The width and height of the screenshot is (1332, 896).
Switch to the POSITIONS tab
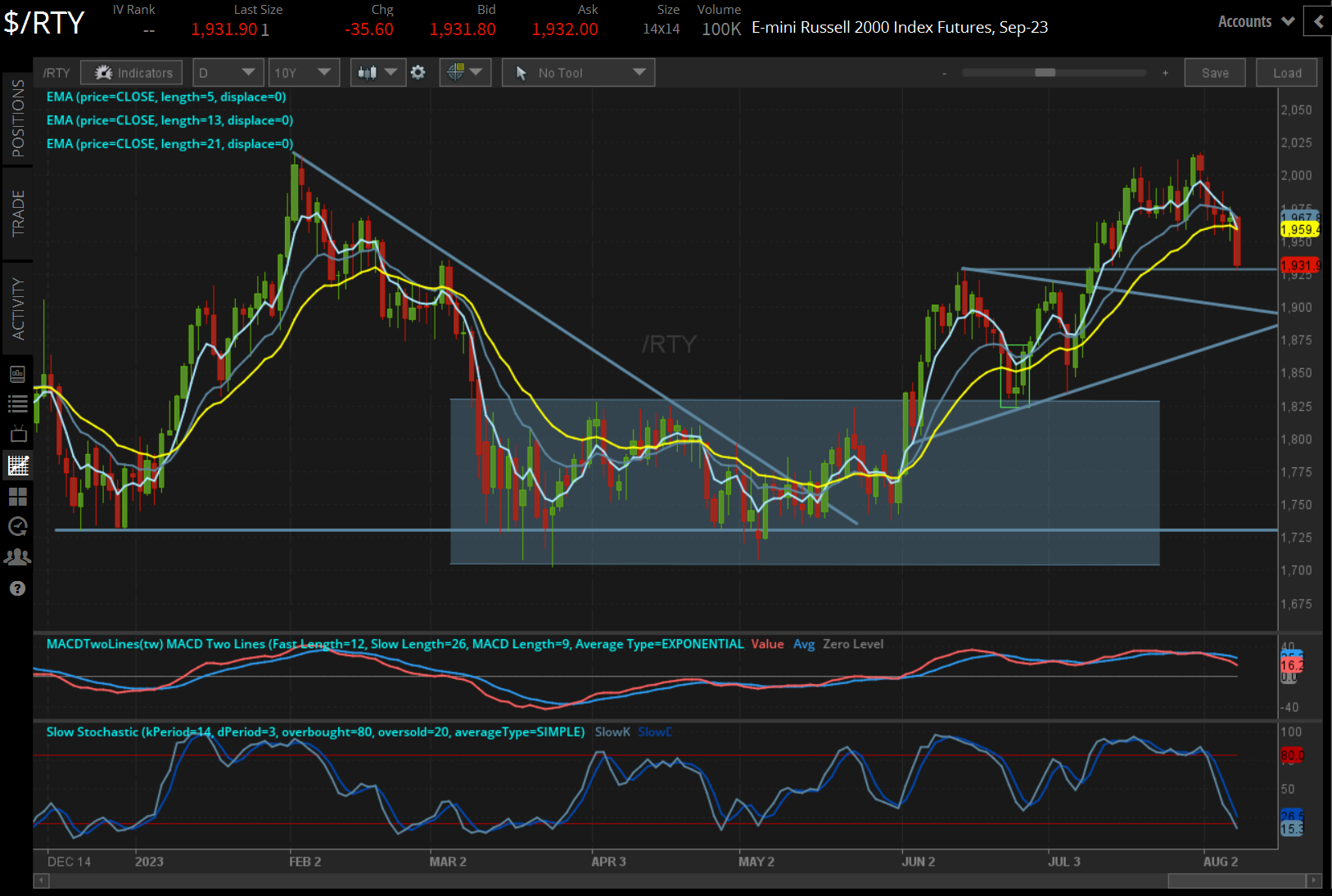(17, 115)
